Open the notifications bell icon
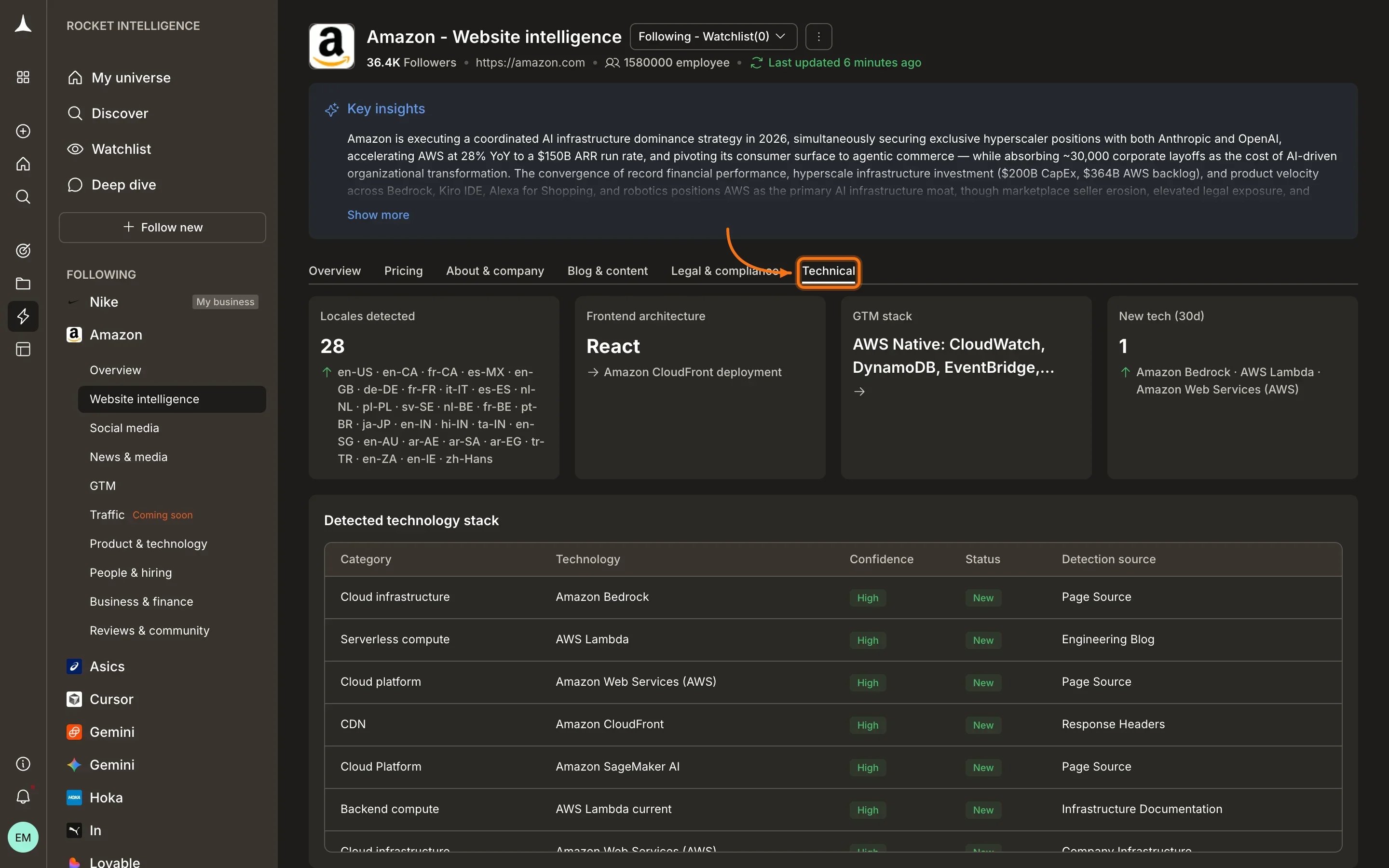1389x868 pixels. [x=23, y=796]
